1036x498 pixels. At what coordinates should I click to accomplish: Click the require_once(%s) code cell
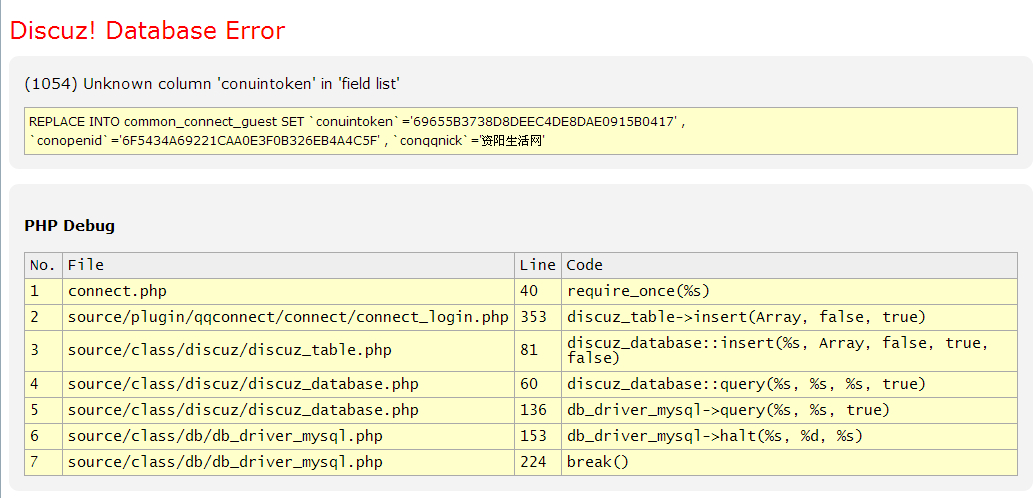click(638, 291)
